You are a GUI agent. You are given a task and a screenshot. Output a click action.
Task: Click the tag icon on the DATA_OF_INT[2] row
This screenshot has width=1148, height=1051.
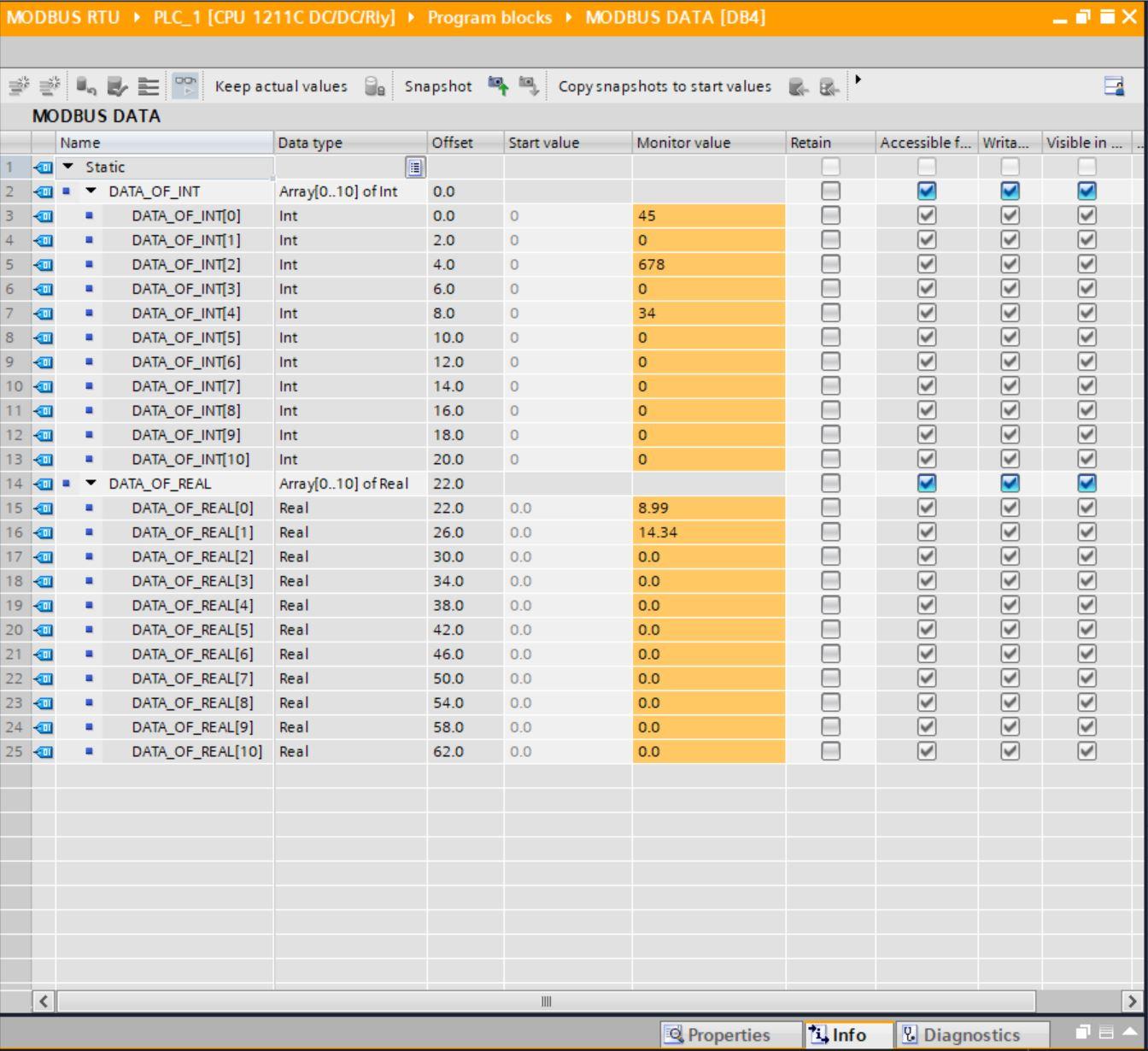pyautogui.click(x=43, y=265)
